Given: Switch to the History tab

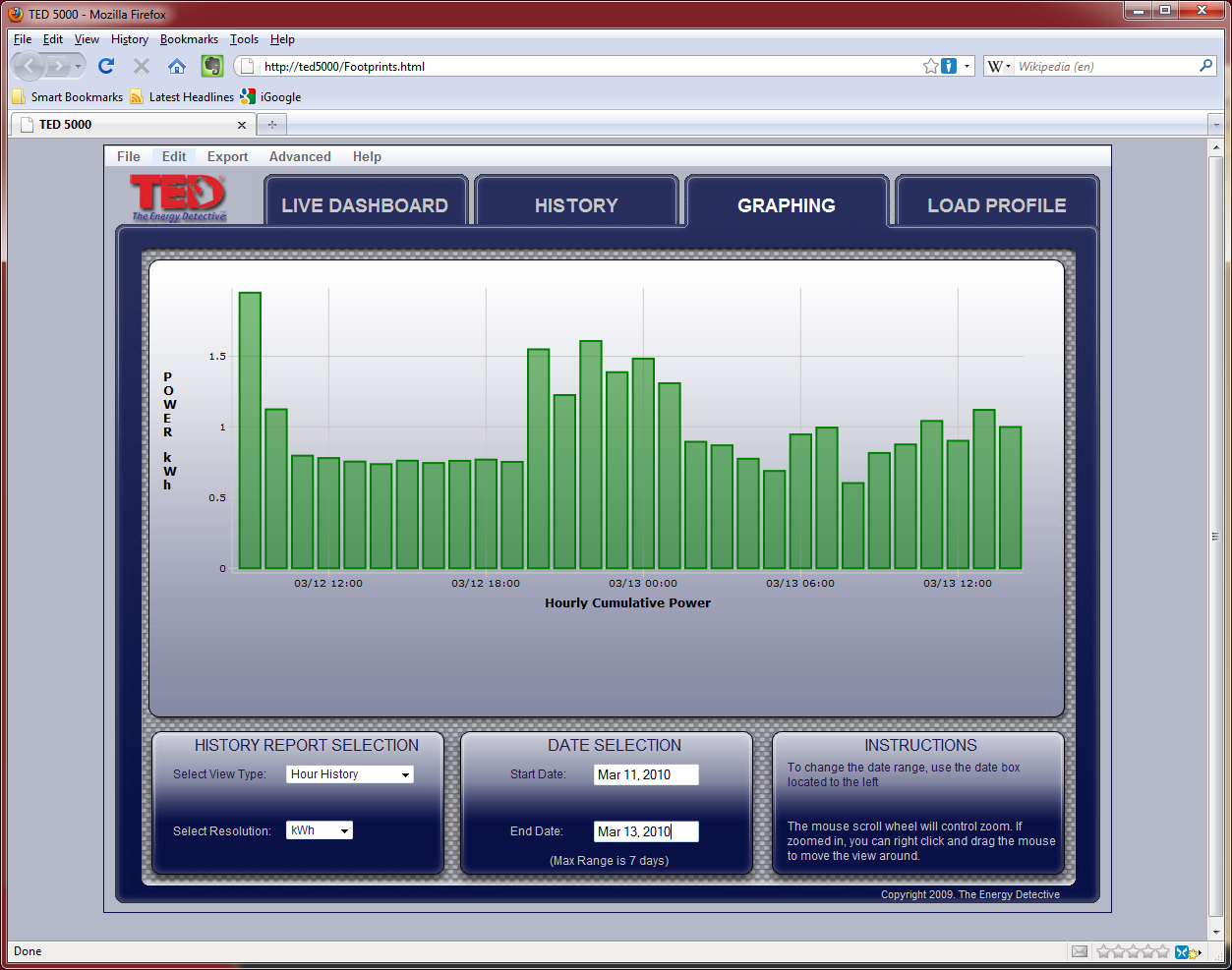Looking at the screenshot, I should (x=576, y=204).
